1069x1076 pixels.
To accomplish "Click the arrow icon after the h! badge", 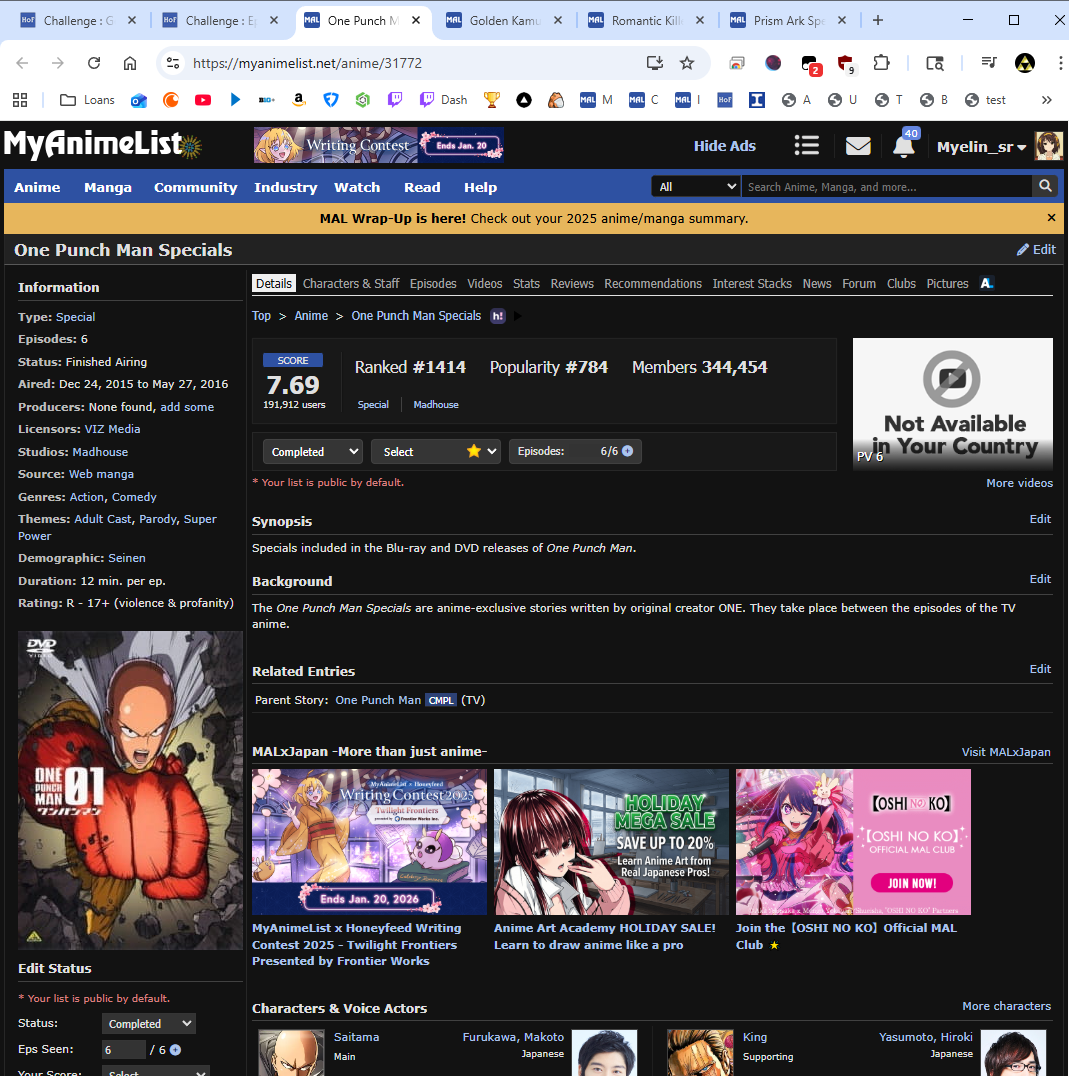I will pos(518,316).
